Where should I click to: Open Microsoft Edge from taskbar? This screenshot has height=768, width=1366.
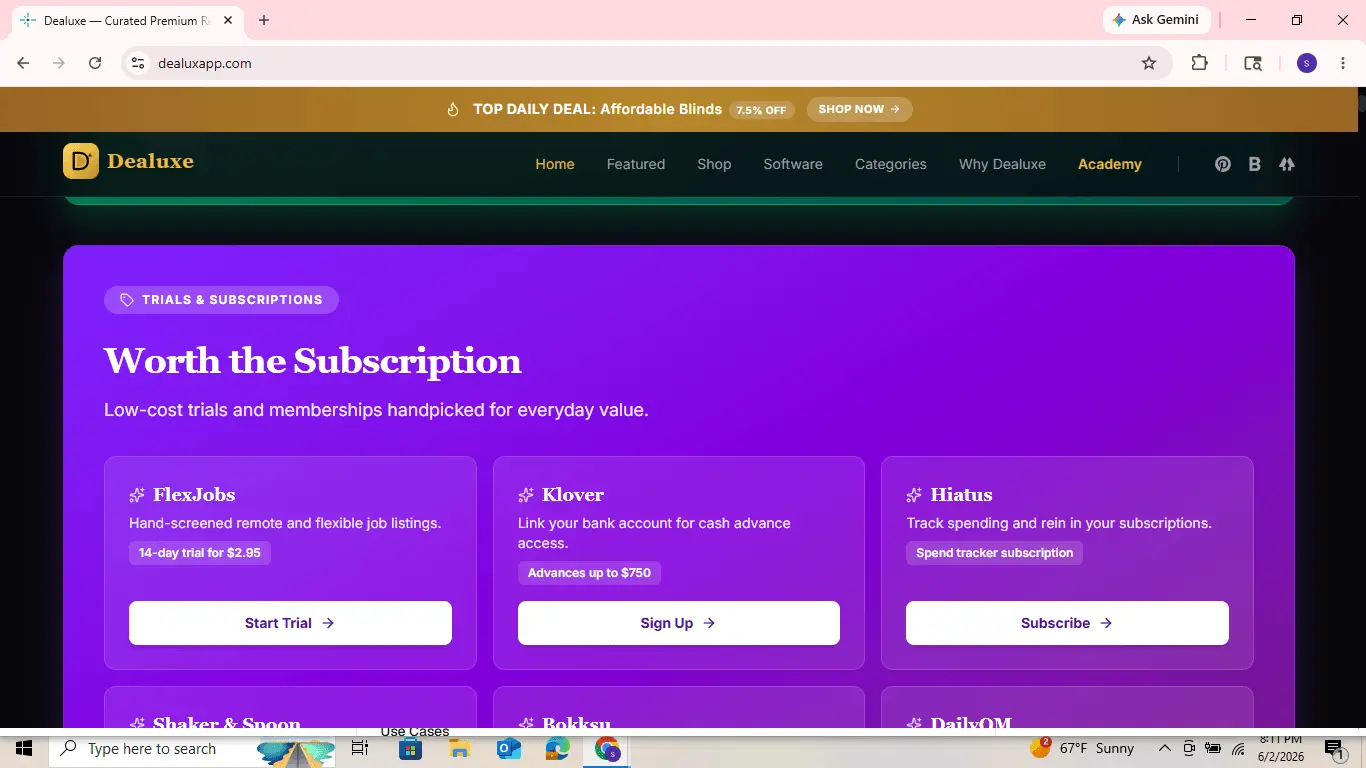[557, 748]
